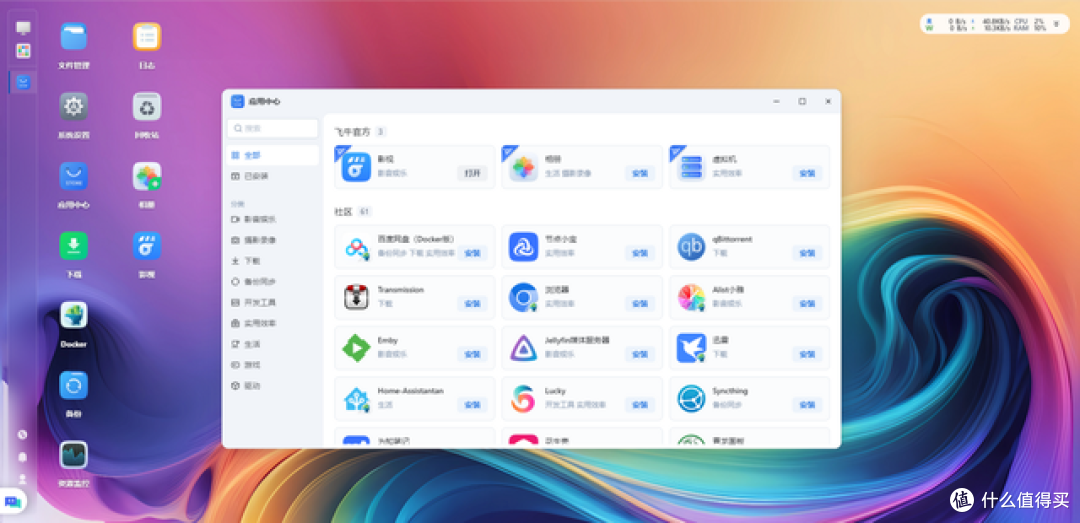This screenshot has height=523, width=1080.
Task: Click the 节点小宝 app icon
Action: [523, 247]
